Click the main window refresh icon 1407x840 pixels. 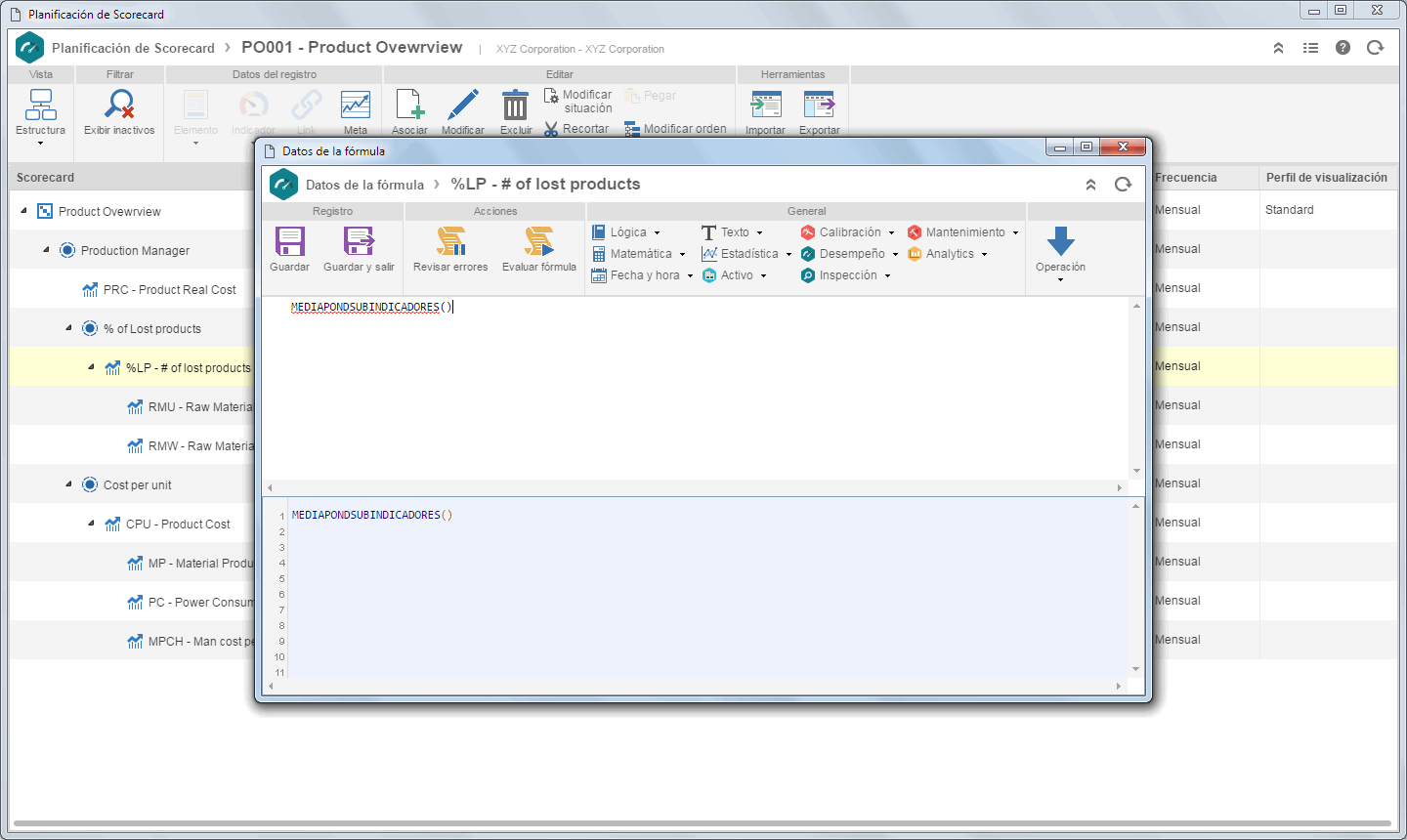[x=1375, y=48]
